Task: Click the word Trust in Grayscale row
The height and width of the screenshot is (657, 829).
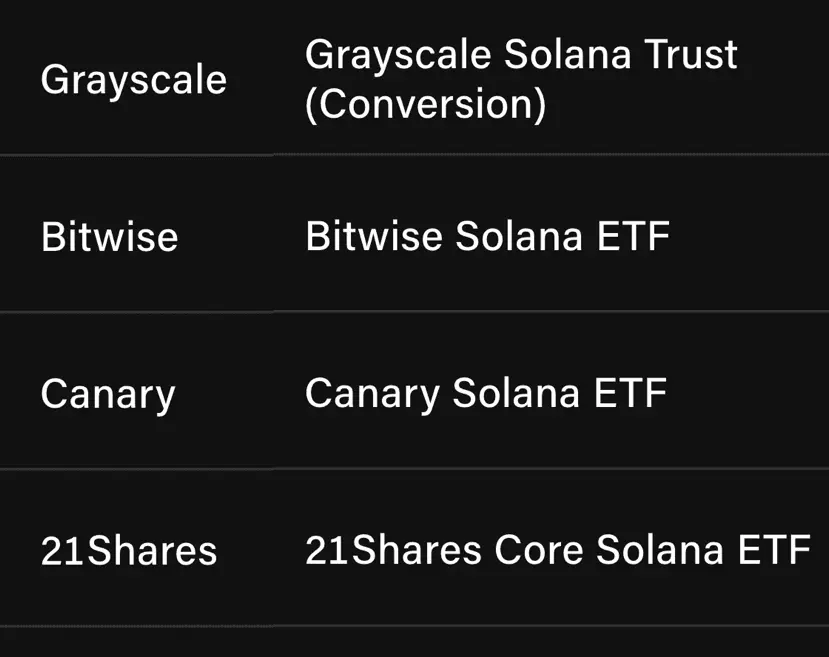Action: 691,54
